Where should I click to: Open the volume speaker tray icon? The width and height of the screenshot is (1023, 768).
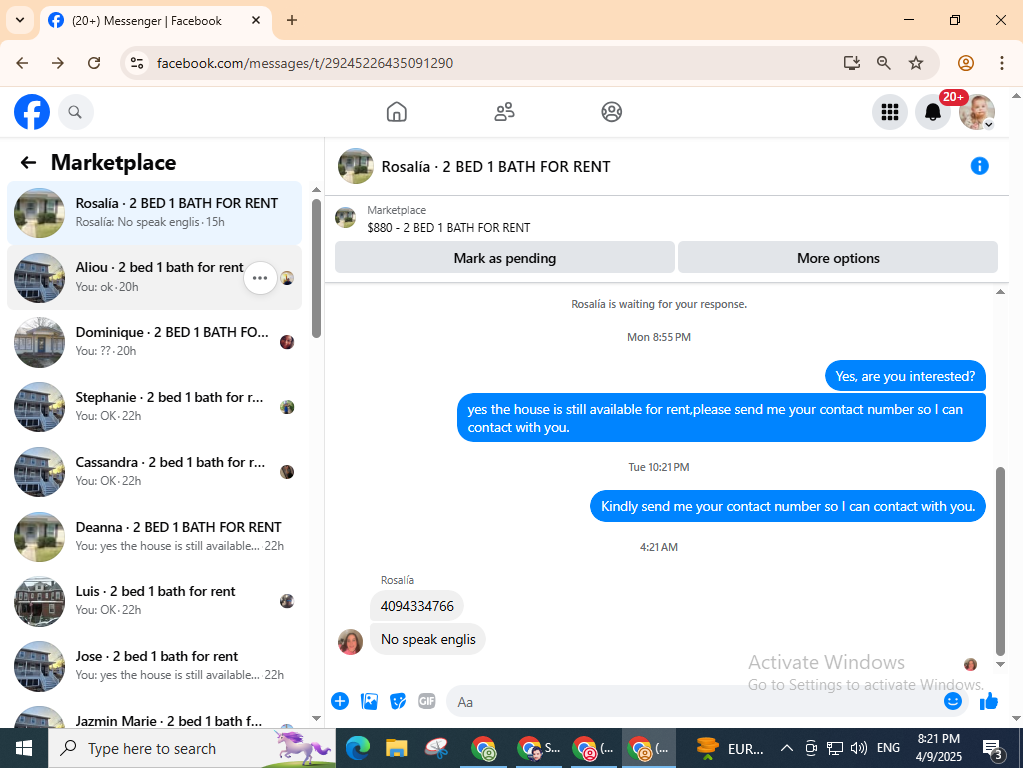[x=859, y=748]
